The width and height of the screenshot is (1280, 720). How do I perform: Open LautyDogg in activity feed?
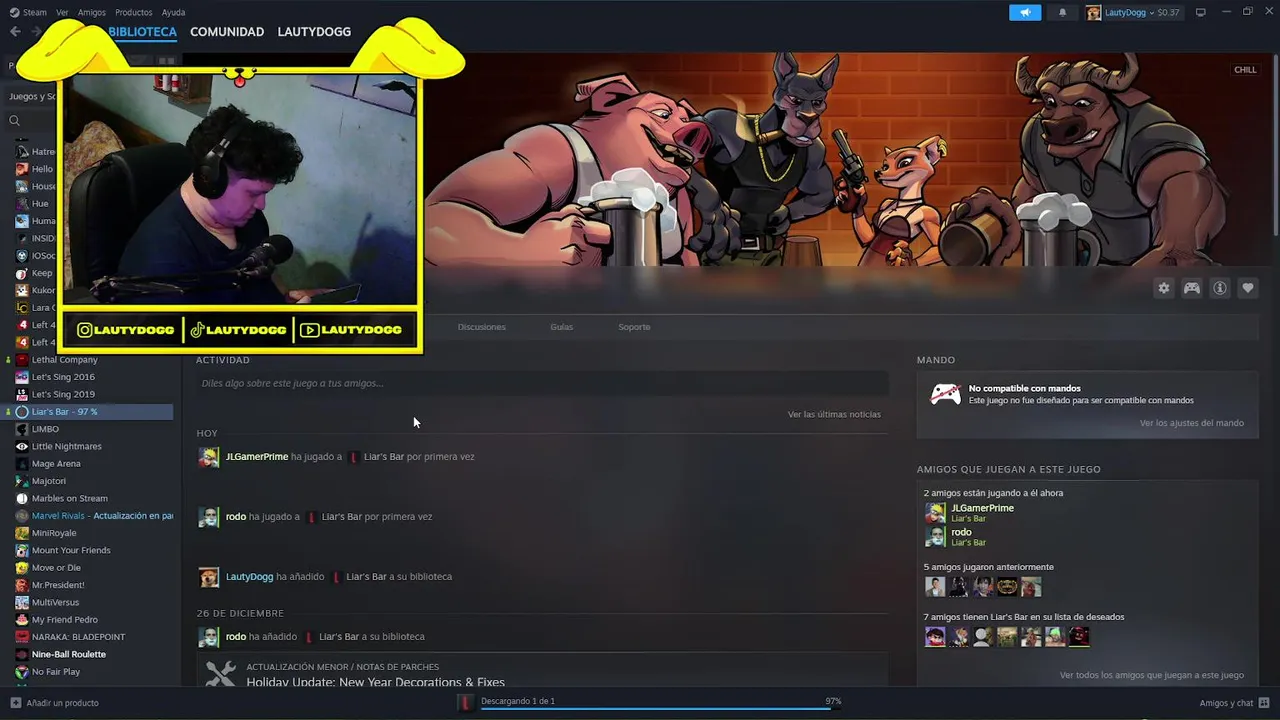point(249,576)
